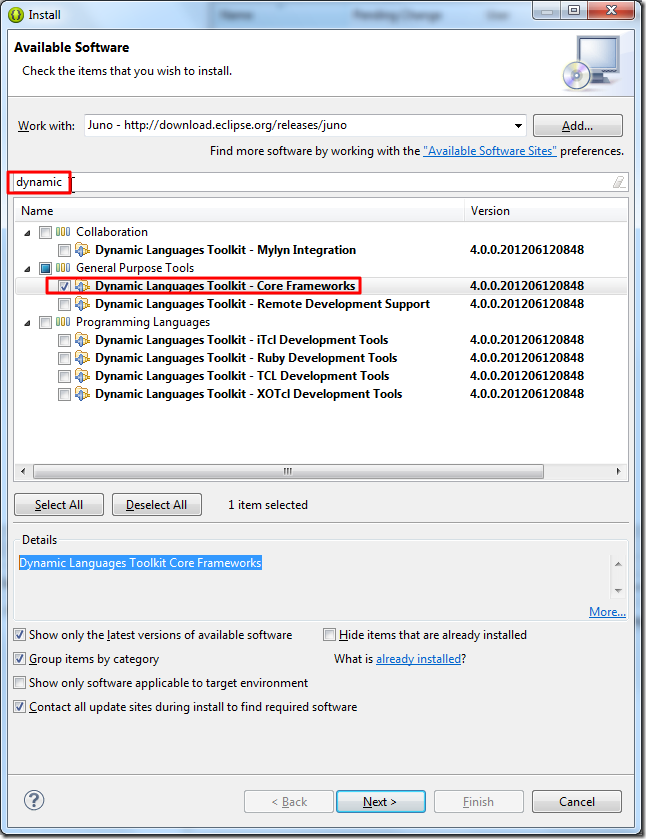This screenshot has width=646, height=839.
Task: Click the Add... button
Action: coord(577,126)
